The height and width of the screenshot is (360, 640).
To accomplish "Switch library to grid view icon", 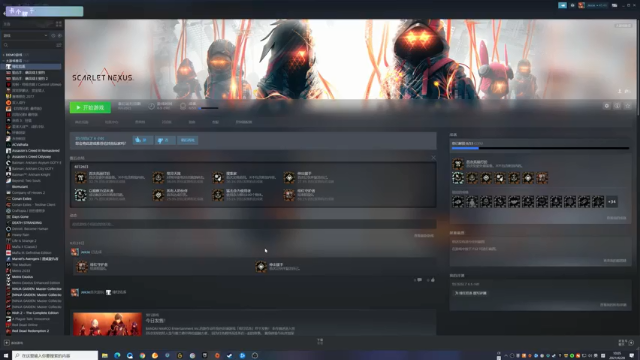I will (59, 24).
